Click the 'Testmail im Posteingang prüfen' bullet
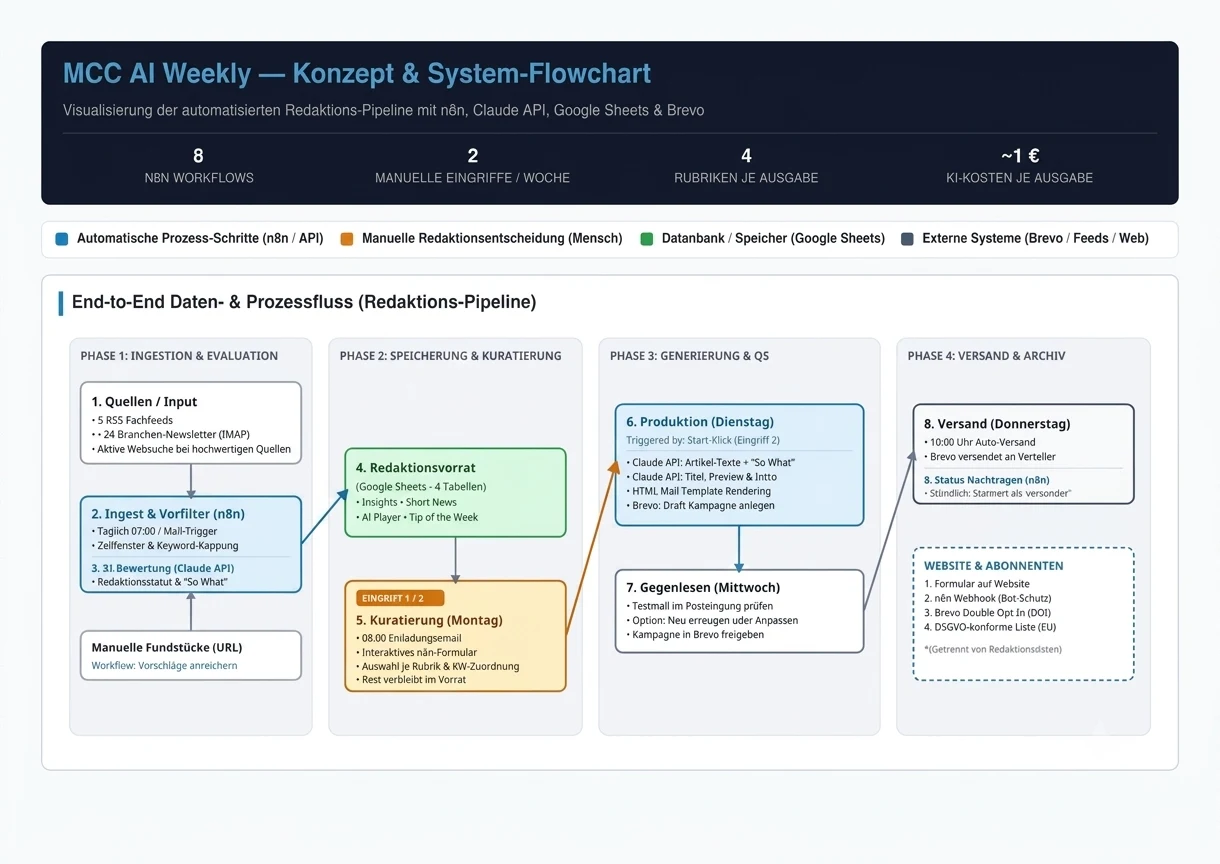The height and width of the screenshot is (864, 1220). tap(699, 606)
